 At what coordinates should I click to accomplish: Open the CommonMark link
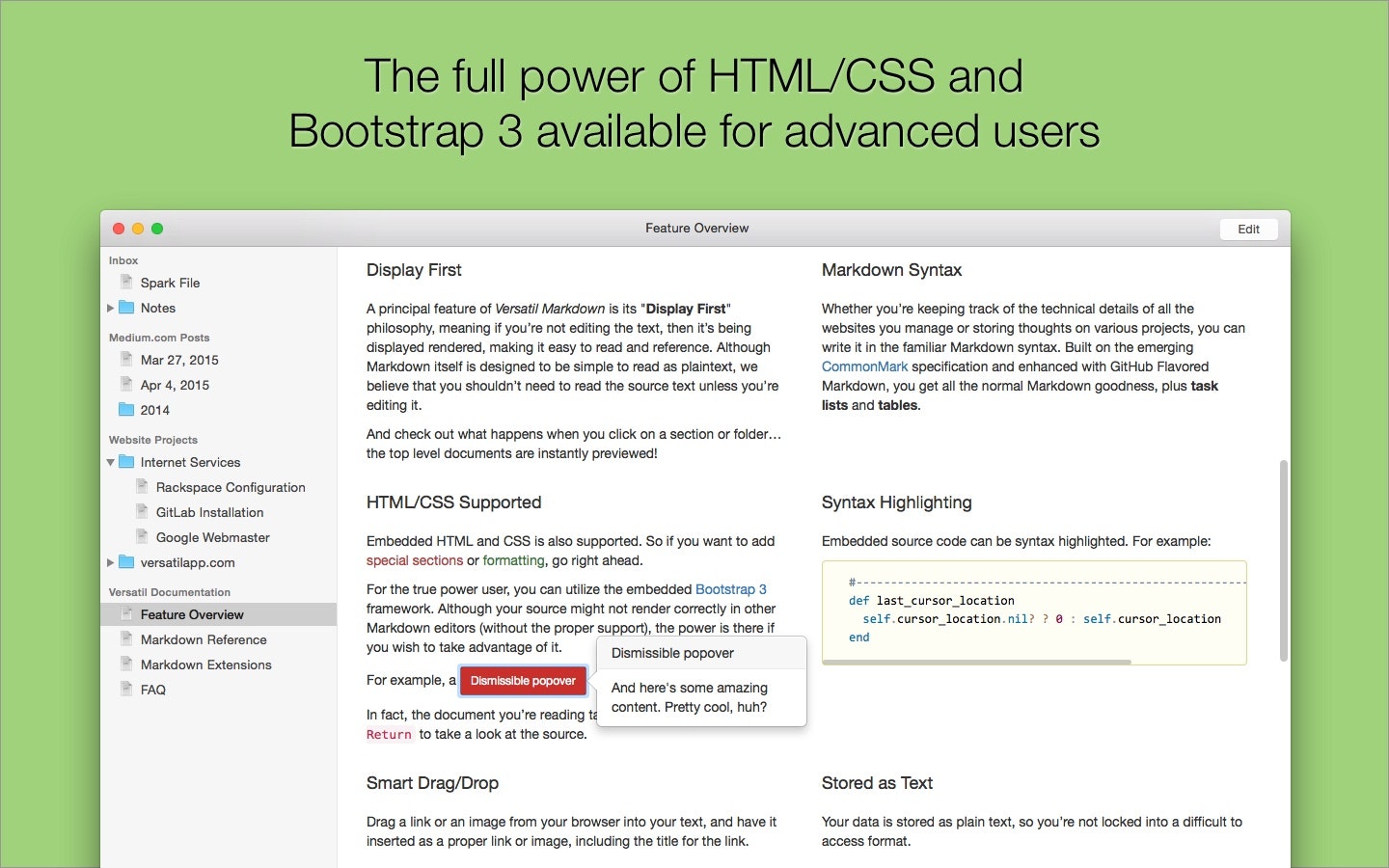coord(864,366)
